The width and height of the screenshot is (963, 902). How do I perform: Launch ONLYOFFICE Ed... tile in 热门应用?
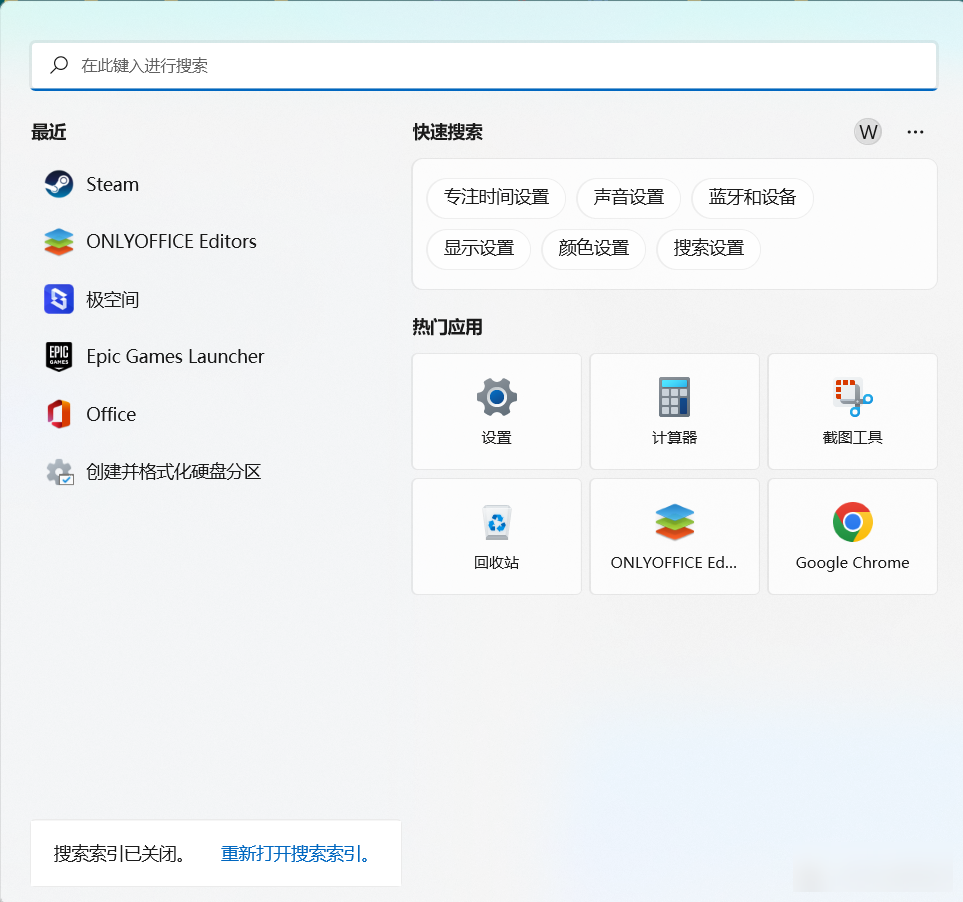(x=674, y=537)
